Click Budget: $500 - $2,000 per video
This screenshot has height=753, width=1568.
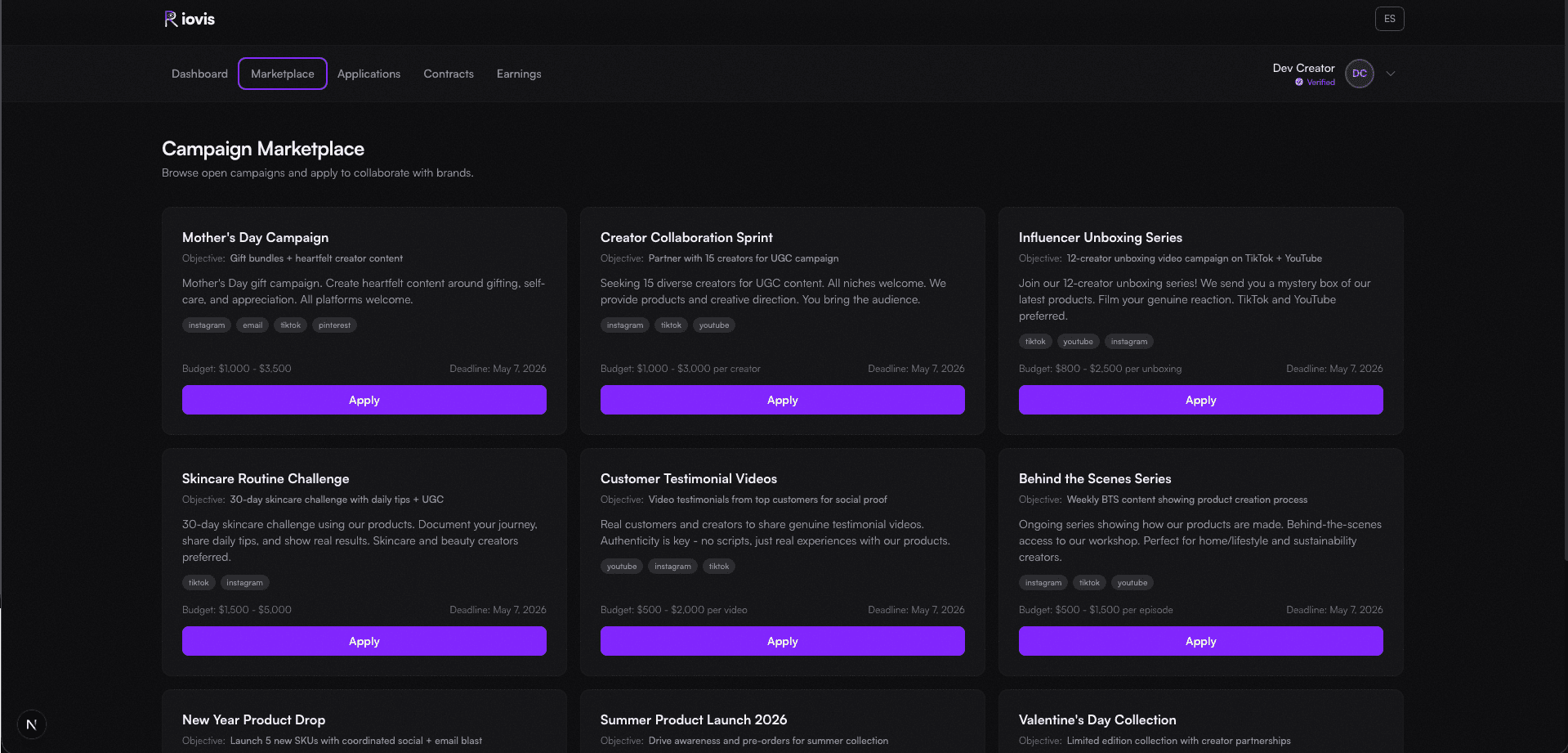point(674,610)
